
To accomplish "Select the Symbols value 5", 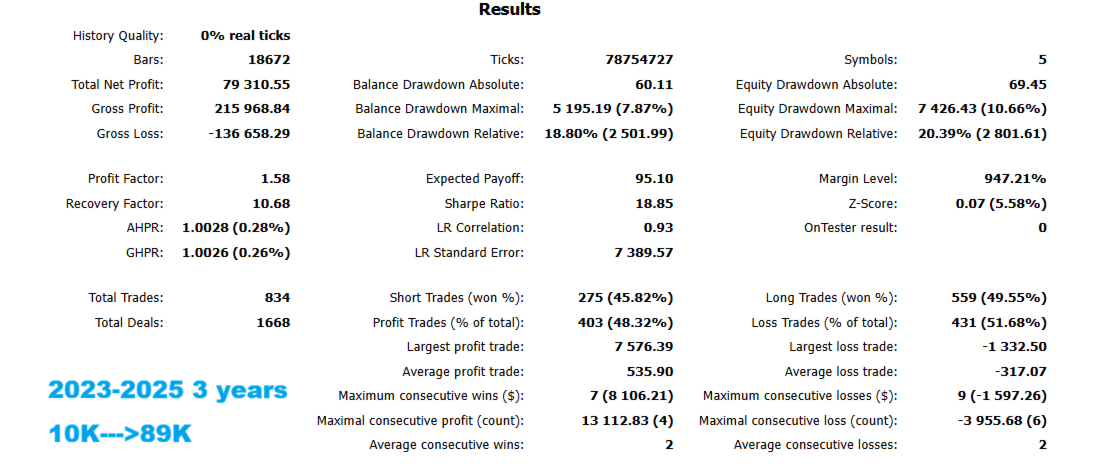I will [1042, 61].
